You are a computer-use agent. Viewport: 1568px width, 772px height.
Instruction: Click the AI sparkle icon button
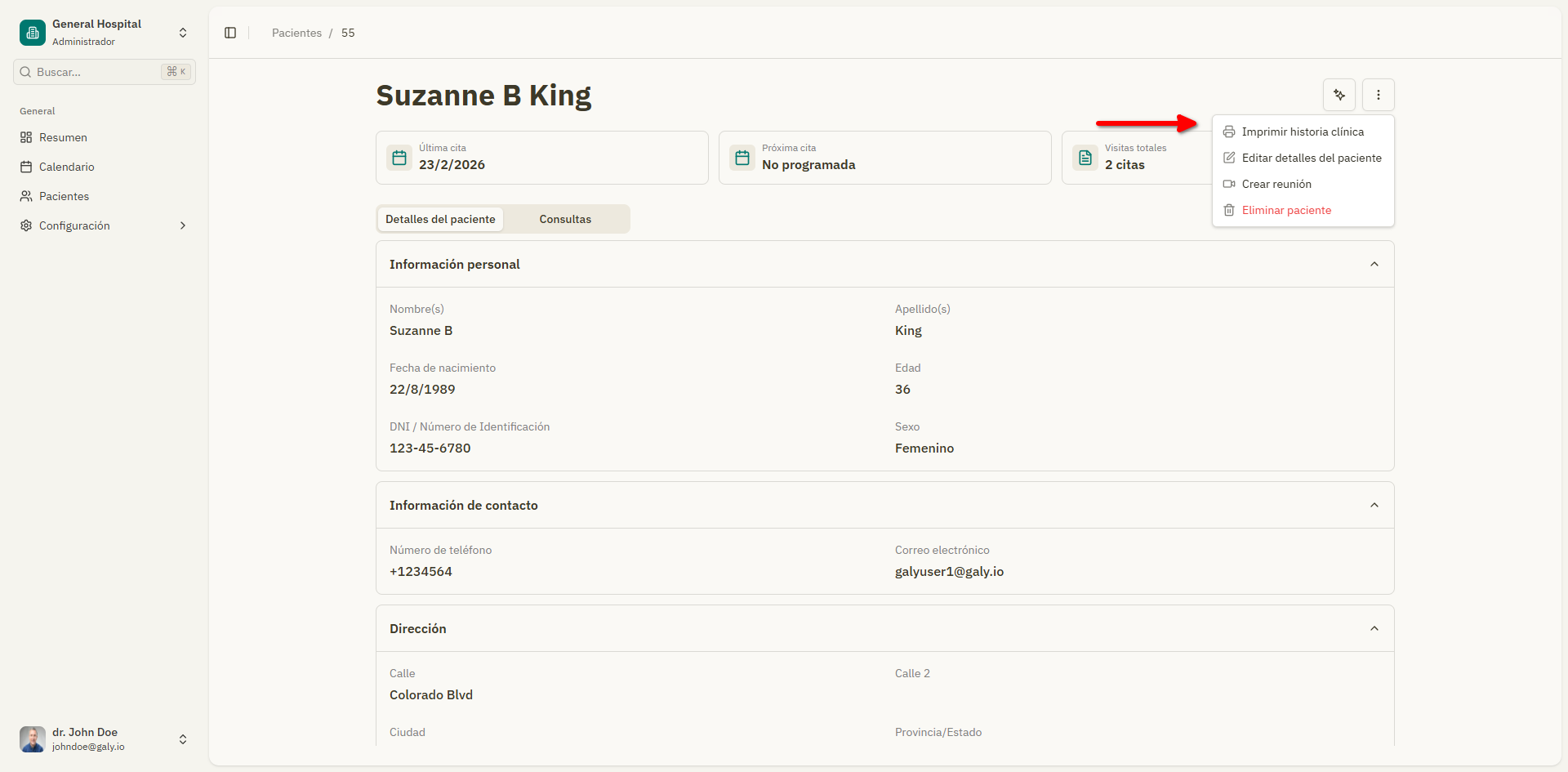pyautogui.click(x=1339, y=95)
